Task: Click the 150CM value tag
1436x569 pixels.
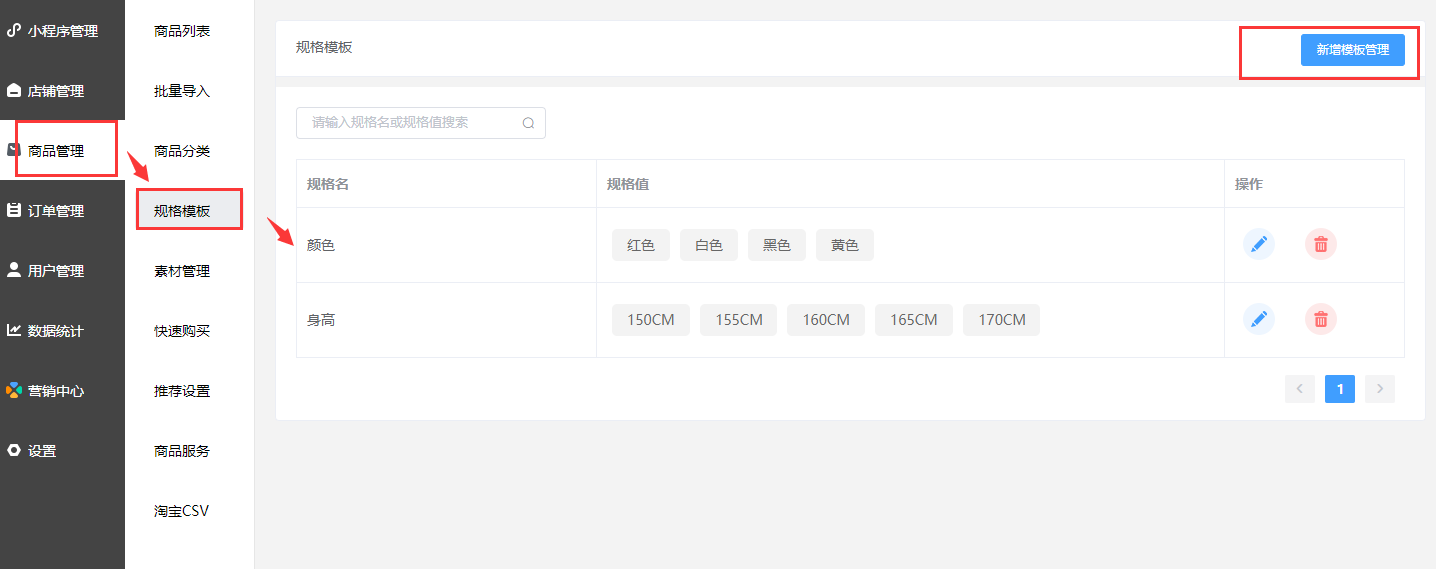Action: [651, 320]
